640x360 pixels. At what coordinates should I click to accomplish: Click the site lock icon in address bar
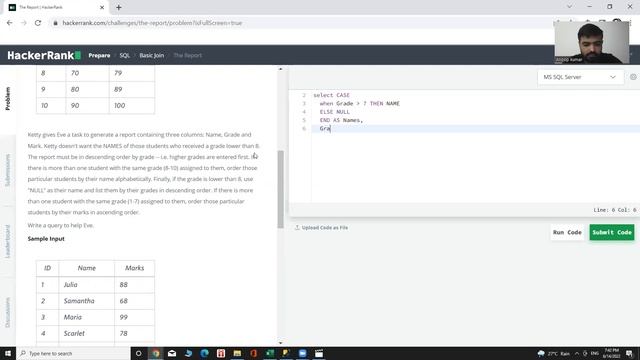click(56, 23)
